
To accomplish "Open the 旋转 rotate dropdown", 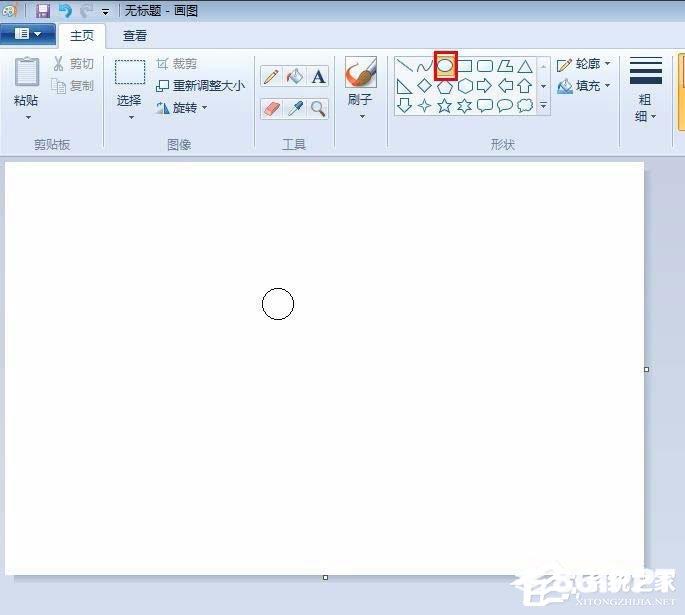I will (182, 107).
